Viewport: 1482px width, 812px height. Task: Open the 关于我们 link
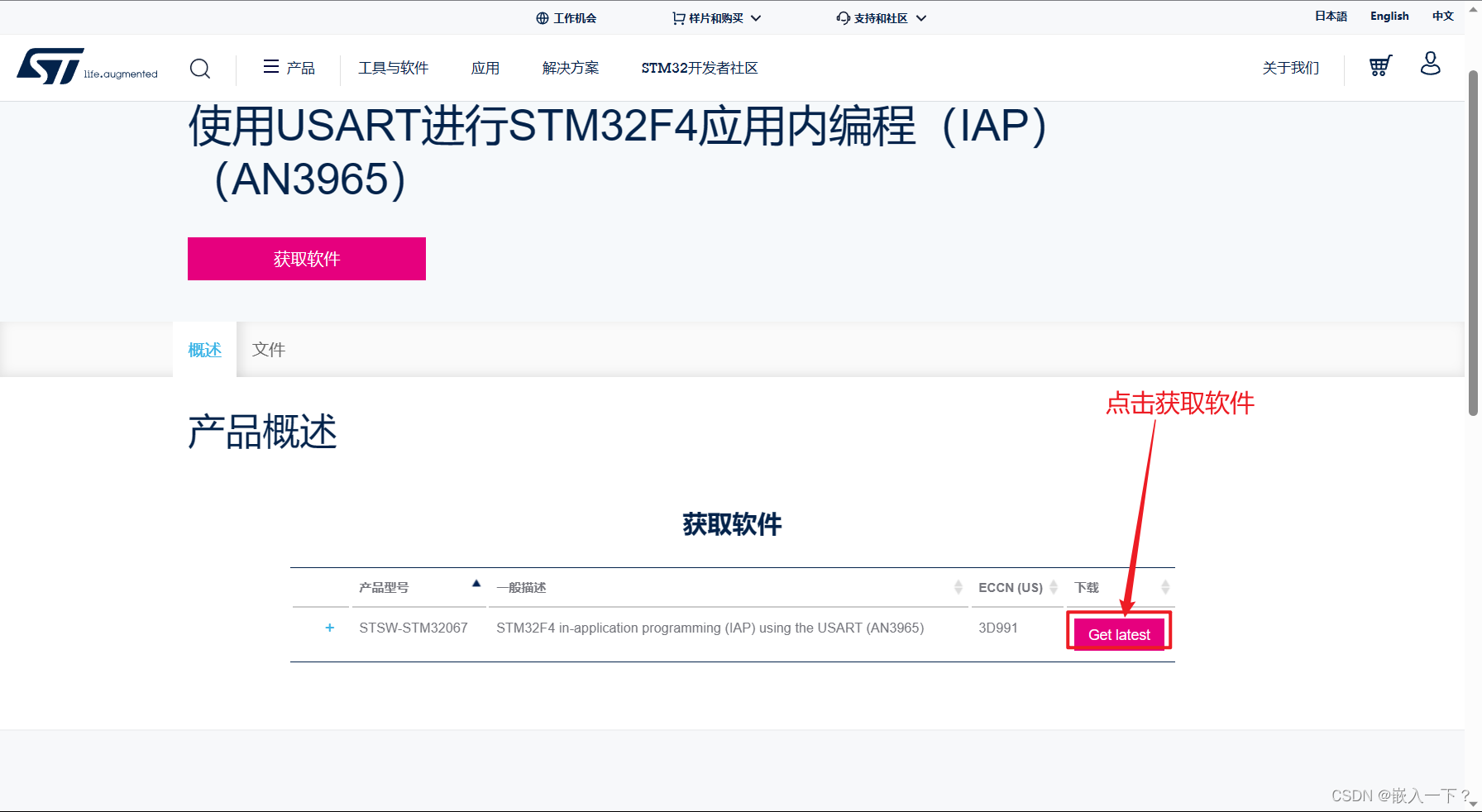(x=1290, y=68)
